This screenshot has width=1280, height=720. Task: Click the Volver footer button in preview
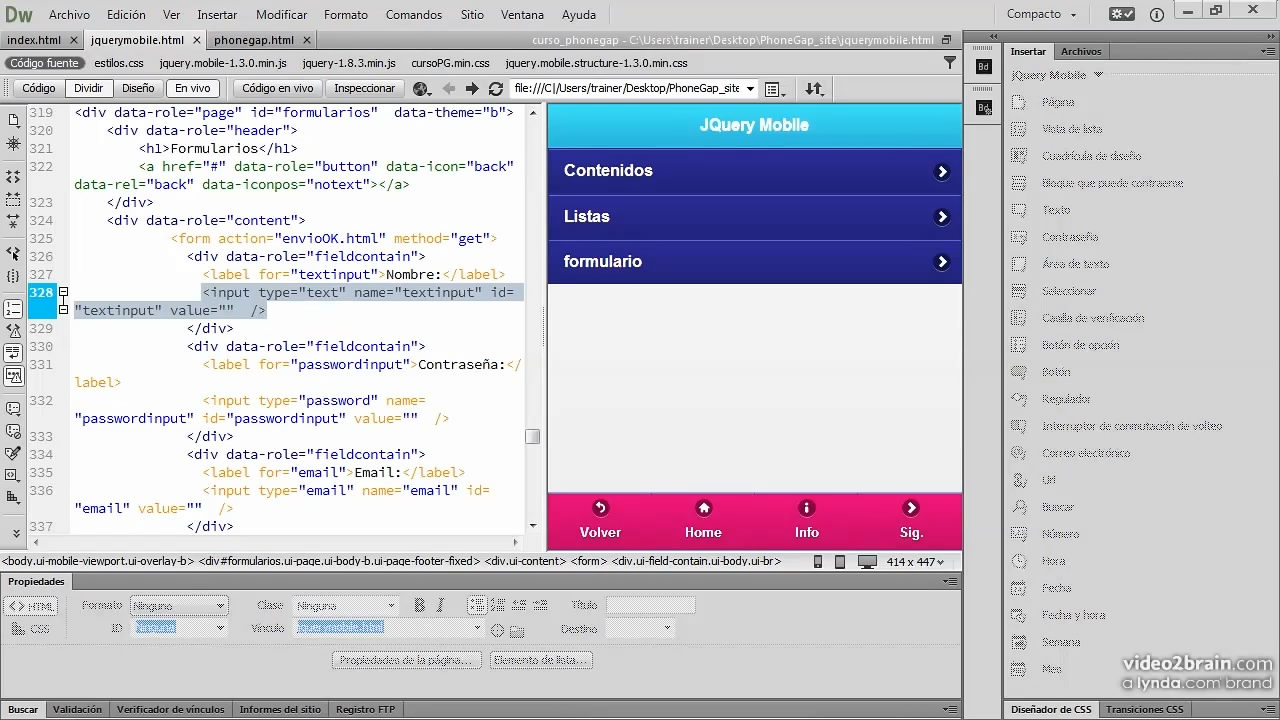(600, 521)
